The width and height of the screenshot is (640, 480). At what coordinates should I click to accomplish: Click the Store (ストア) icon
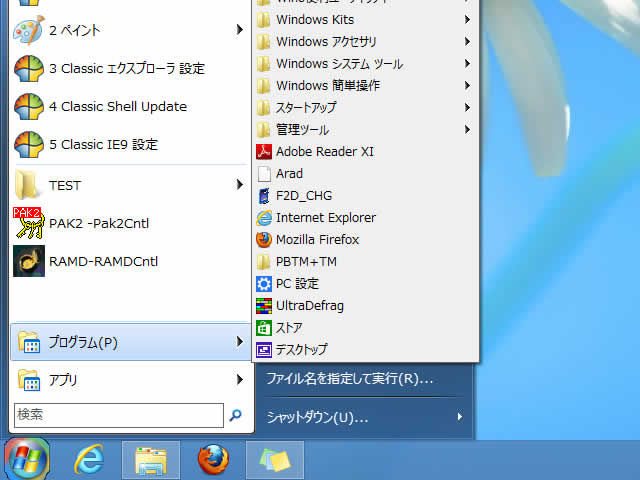pos(264,328)
